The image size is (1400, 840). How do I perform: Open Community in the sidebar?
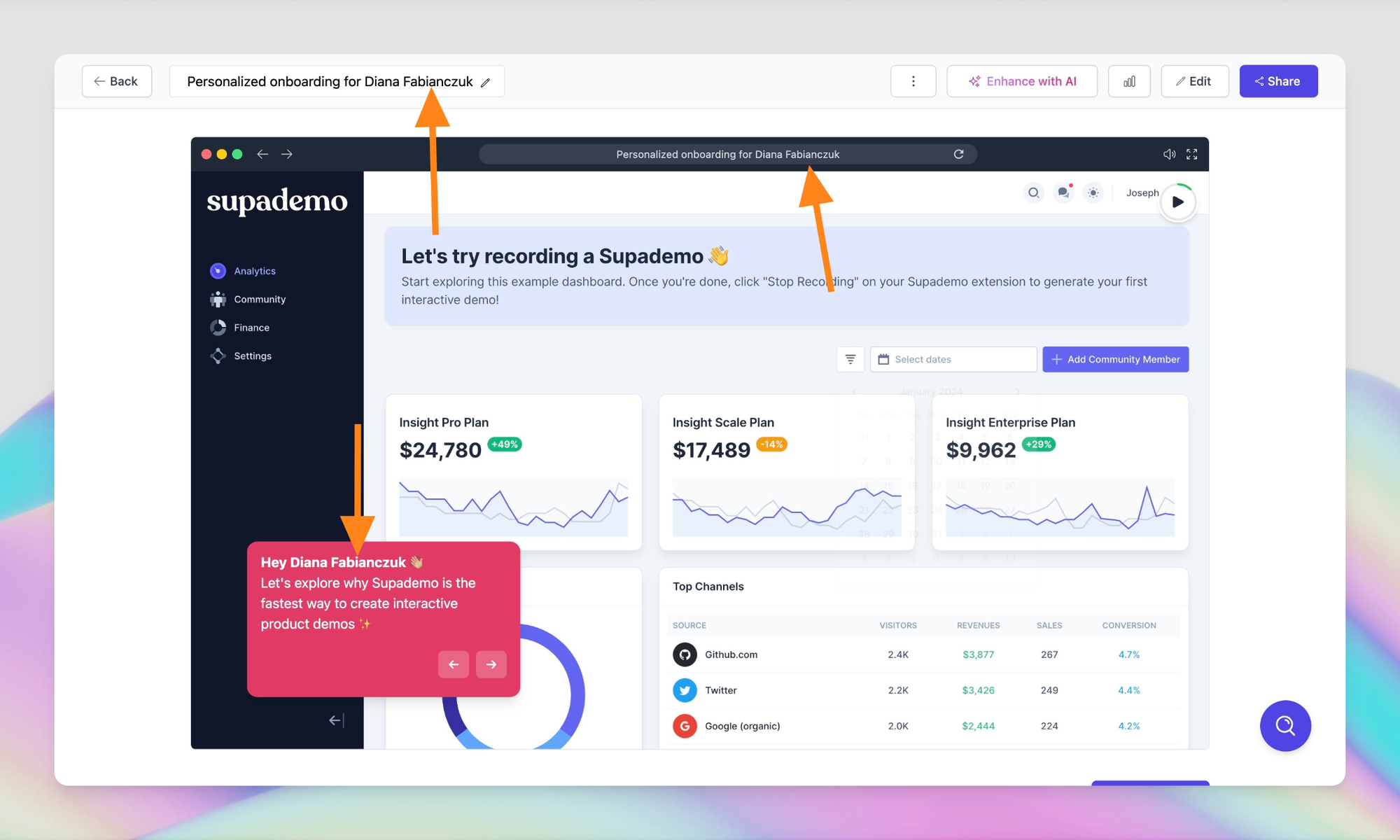coord(260,299)
